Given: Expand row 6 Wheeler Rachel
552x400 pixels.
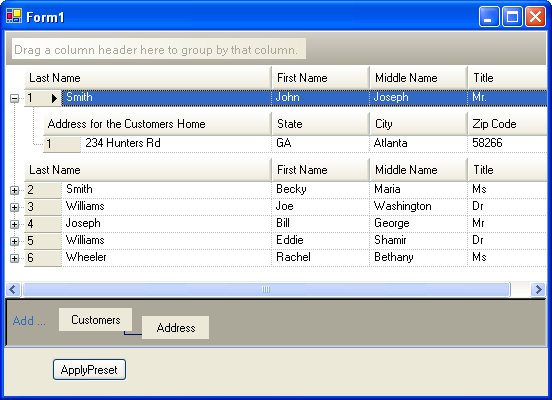Looking at the screenshot, I should tap(14, 258).
